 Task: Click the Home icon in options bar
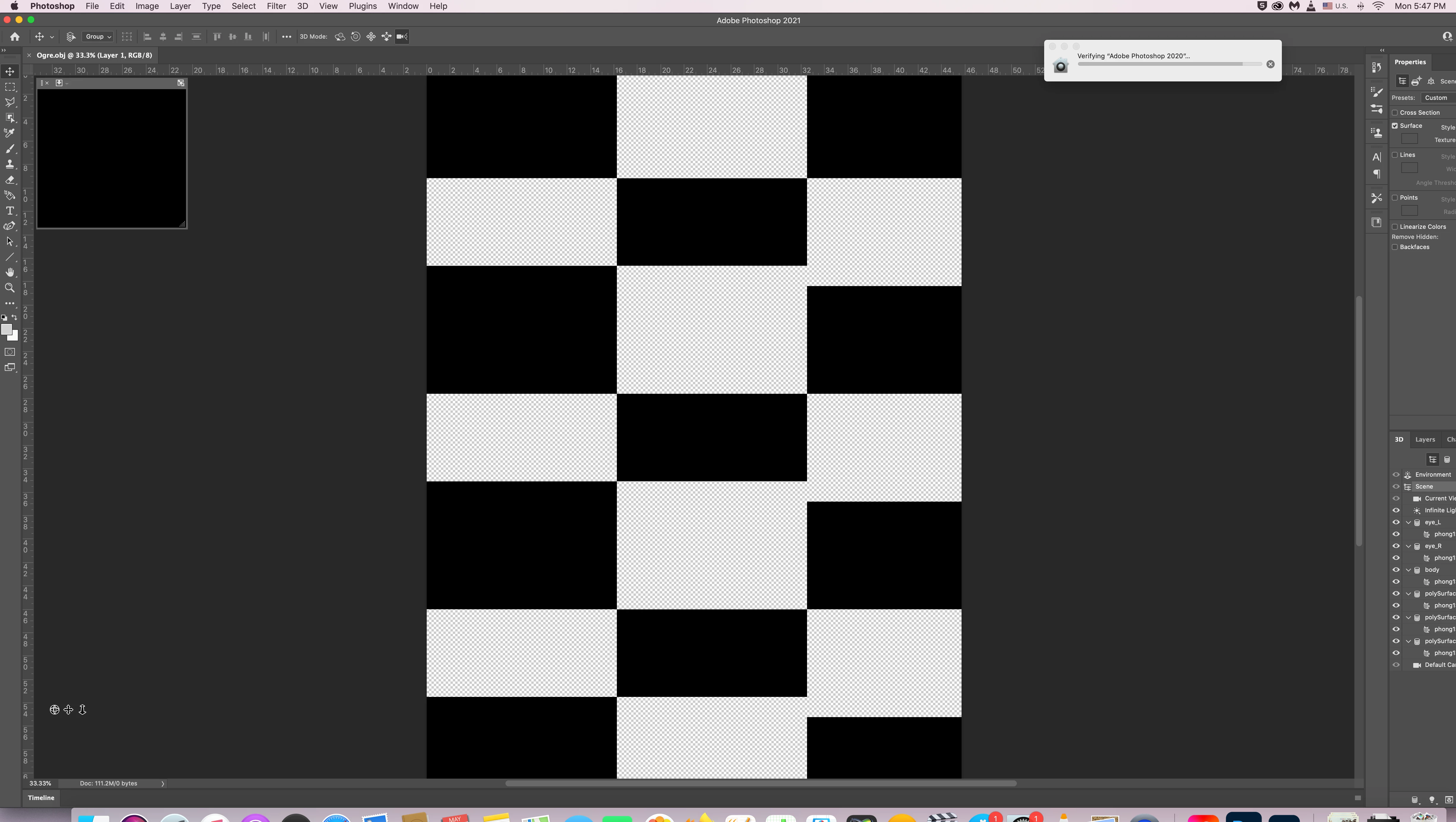tap(15, 37)
